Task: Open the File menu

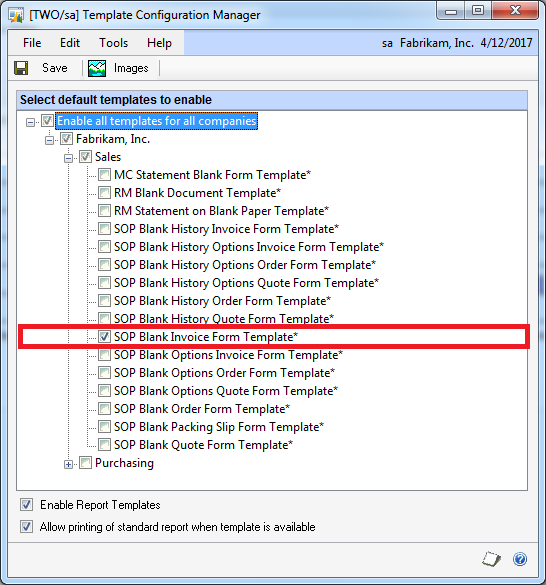Action: 32,43
